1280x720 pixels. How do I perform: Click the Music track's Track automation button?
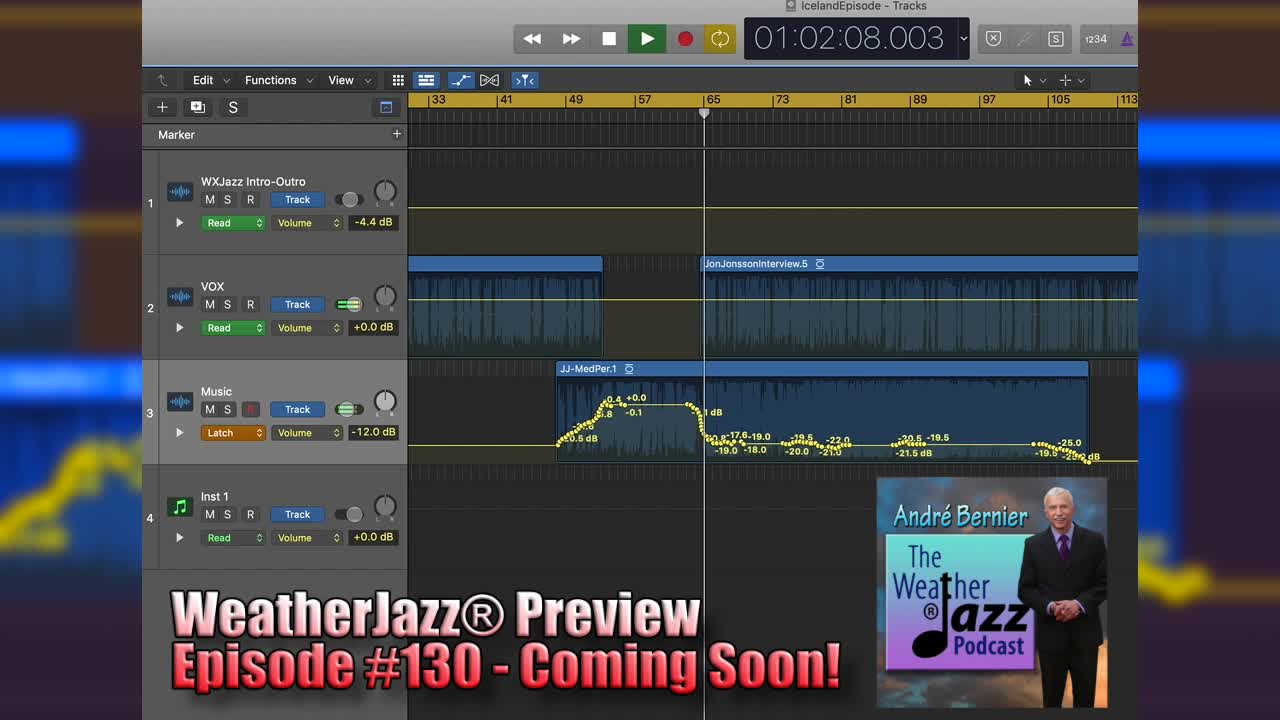tap(298, 410)
